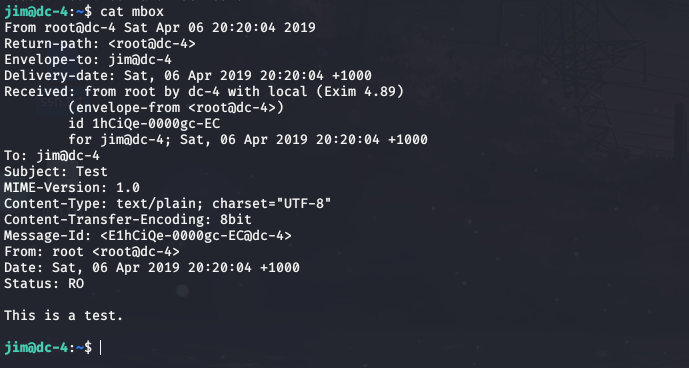Click the 'To: jim@dc-4' header
The width and height of the screenshot is (689, 368).
click(52, 156)
